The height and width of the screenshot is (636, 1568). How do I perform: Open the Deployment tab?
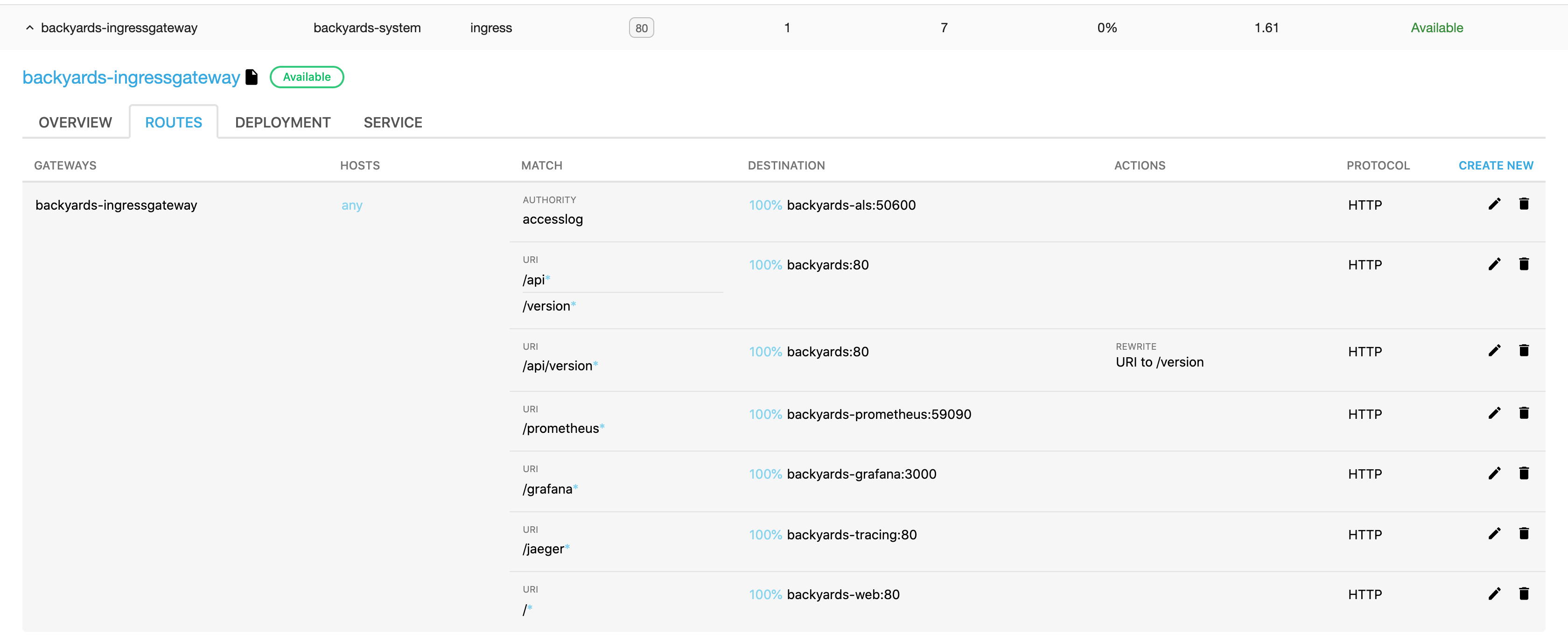[282, 122]
